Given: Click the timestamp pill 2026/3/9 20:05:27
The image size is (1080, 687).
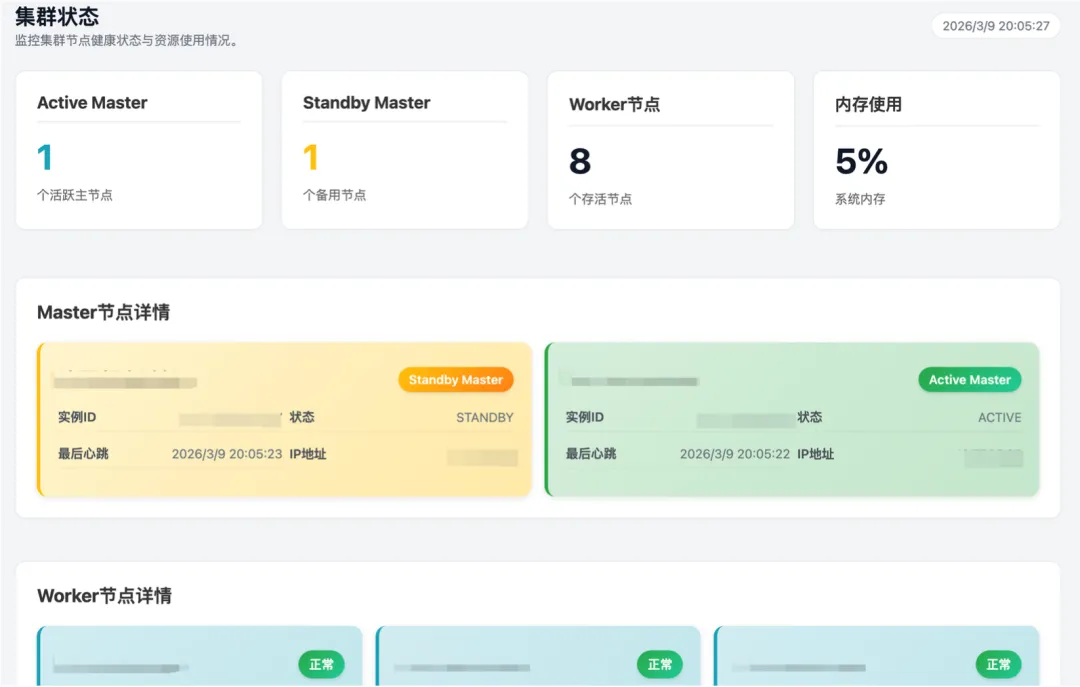Looking at the screenshot, I should point(995,26).
